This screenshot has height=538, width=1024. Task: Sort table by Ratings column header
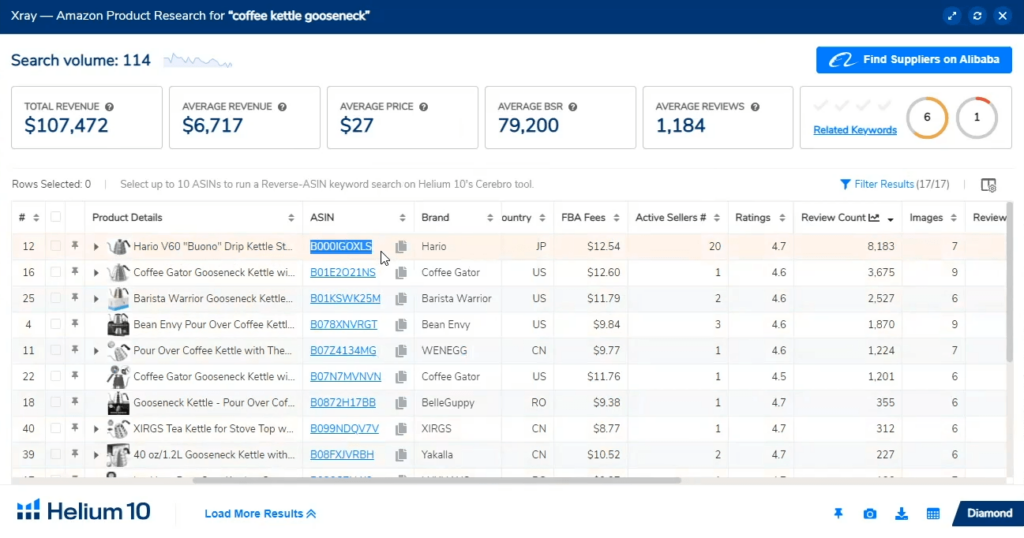[782, 218]
